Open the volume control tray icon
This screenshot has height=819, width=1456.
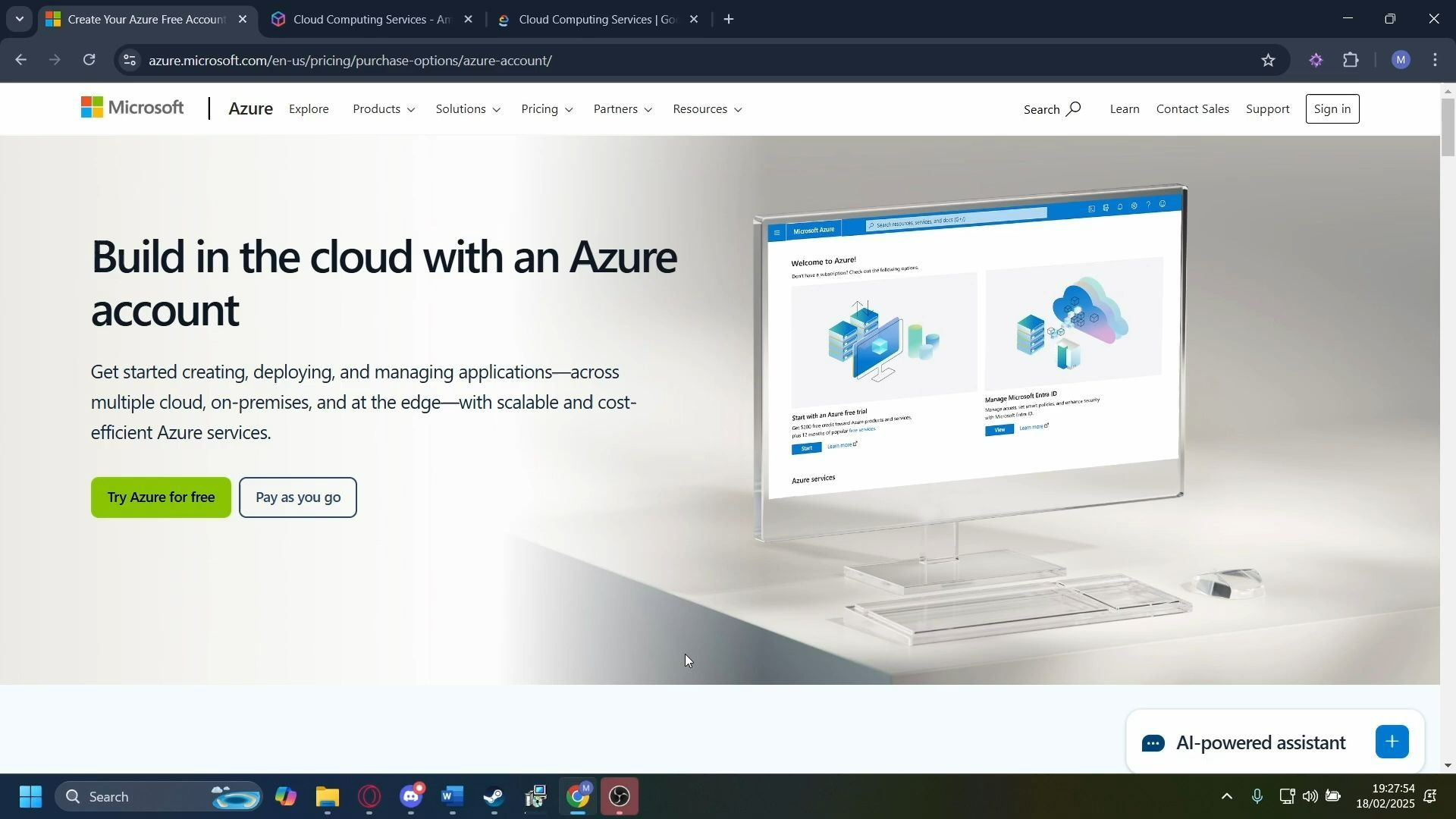[x=1310, y=797]
